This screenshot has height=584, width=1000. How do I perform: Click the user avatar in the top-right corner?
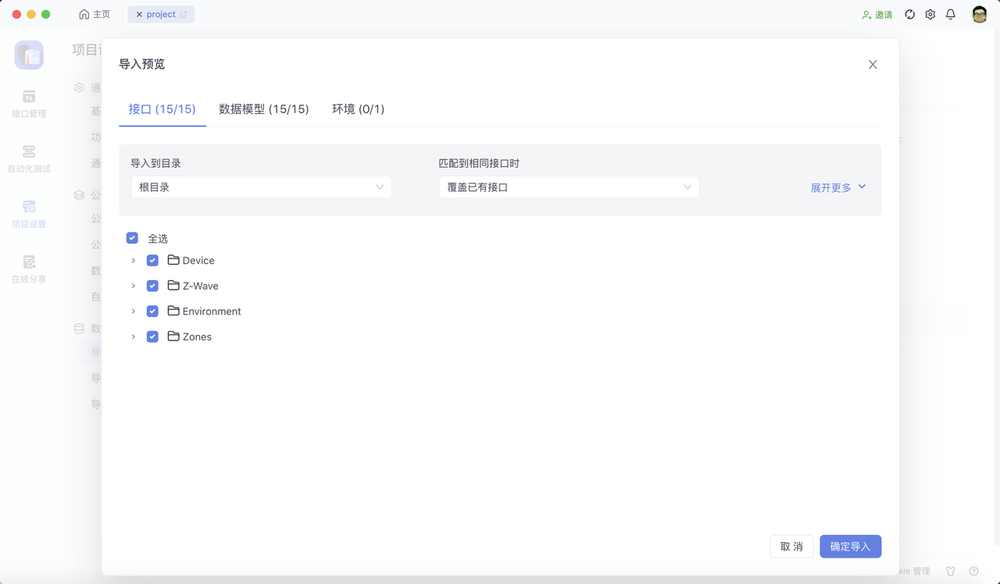(979, 14)
